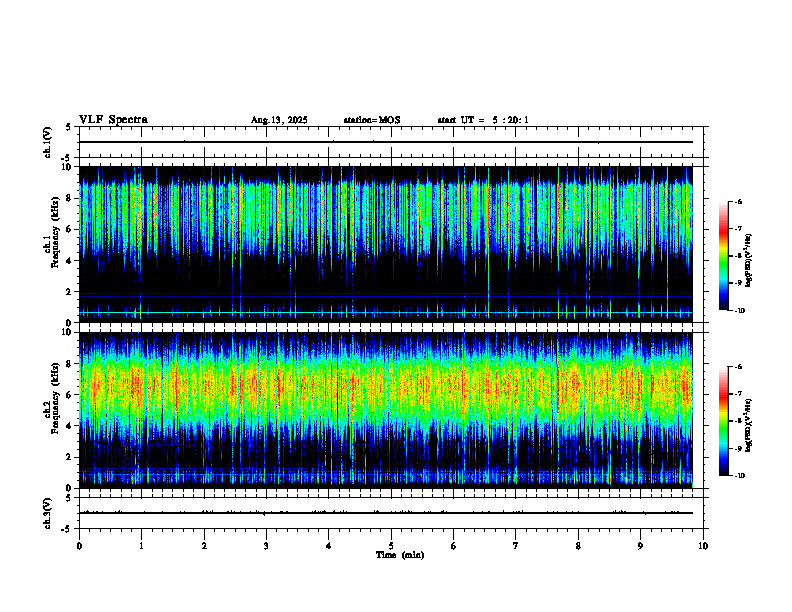This screenshot has height=612, width=792.
Task: Click the "5" tick on ch.1(V) axis
Action: (x=69, y=127)
